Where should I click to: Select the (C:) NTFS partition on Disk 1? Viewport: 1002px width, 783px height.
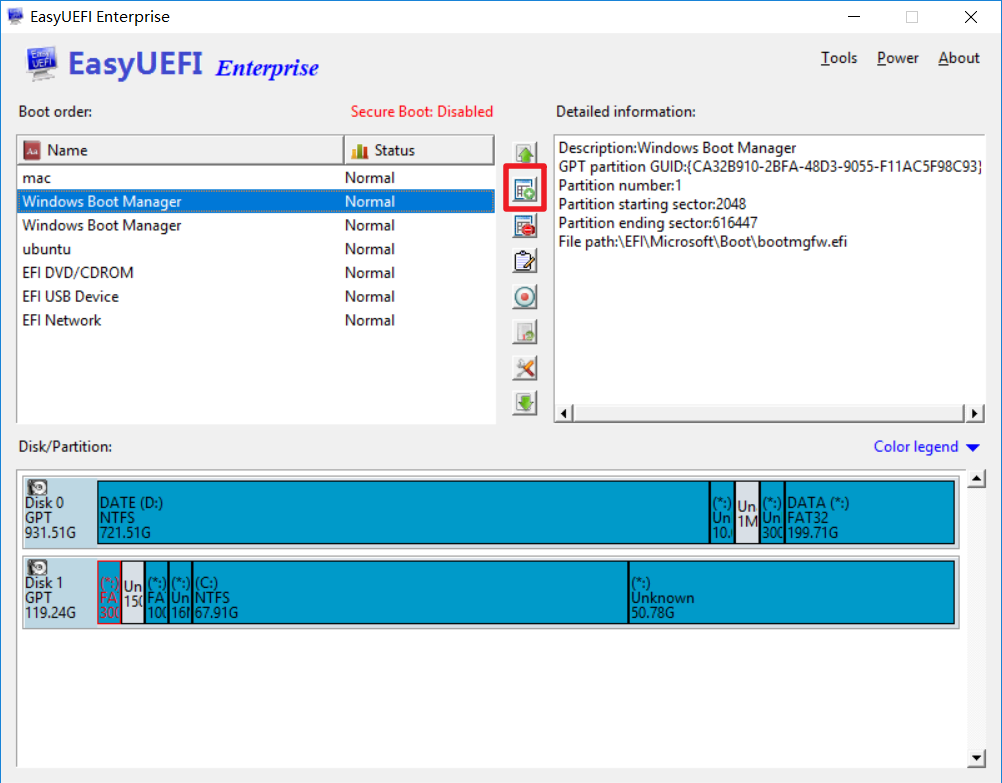pyautogui.click(x=410, y=593)
